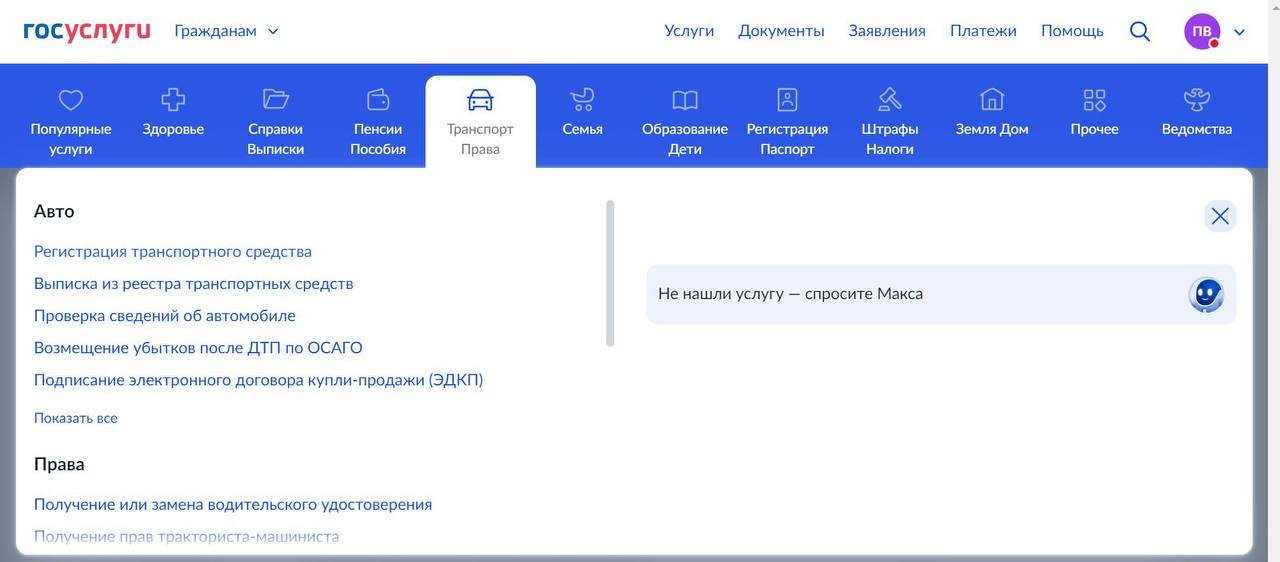Open the ПВ profile avatar
This screenshot has height=562, width=1280.
1203,31
